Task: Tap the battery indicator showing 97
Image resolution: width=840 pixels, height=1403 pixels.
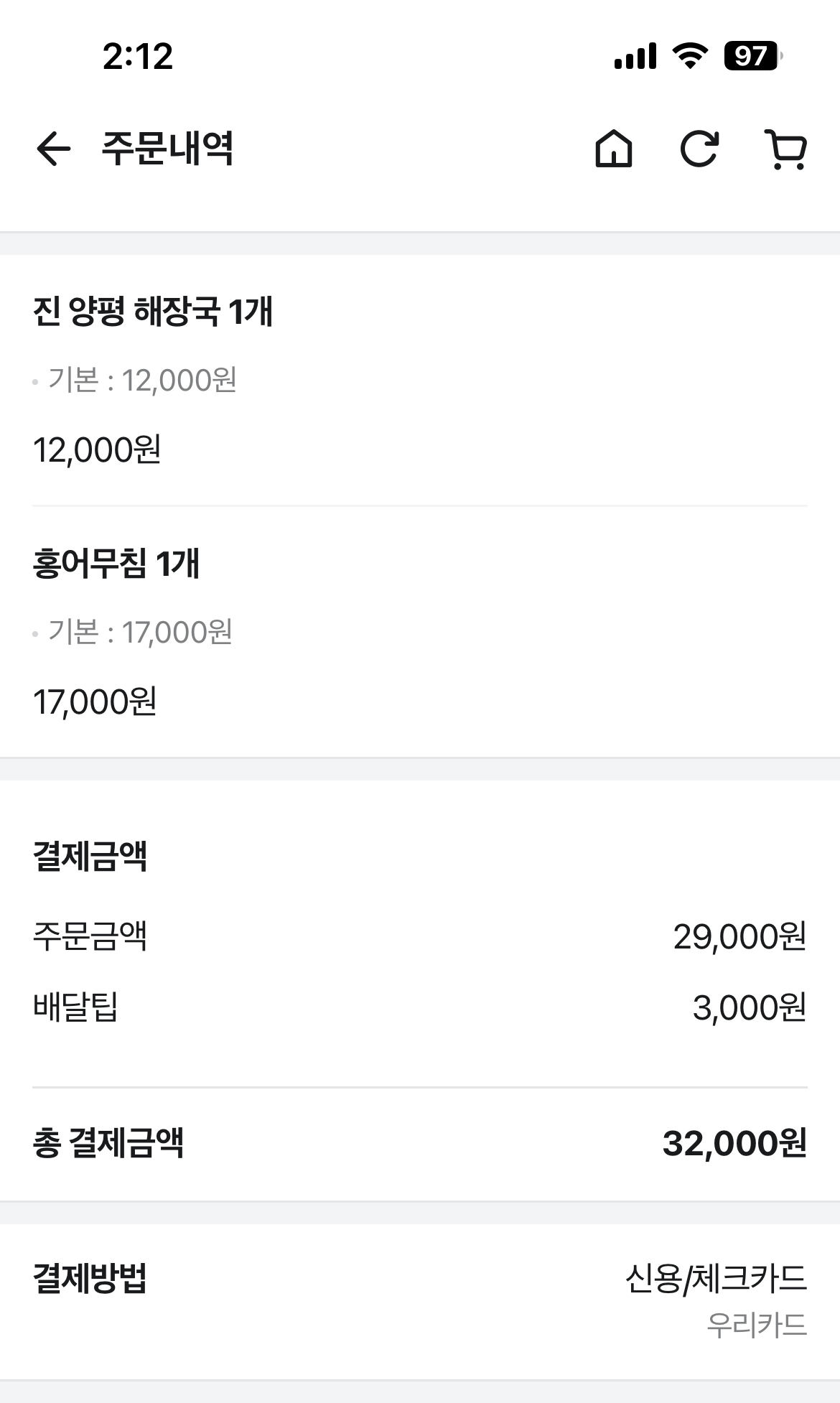Action: click(x=751, y=56)
